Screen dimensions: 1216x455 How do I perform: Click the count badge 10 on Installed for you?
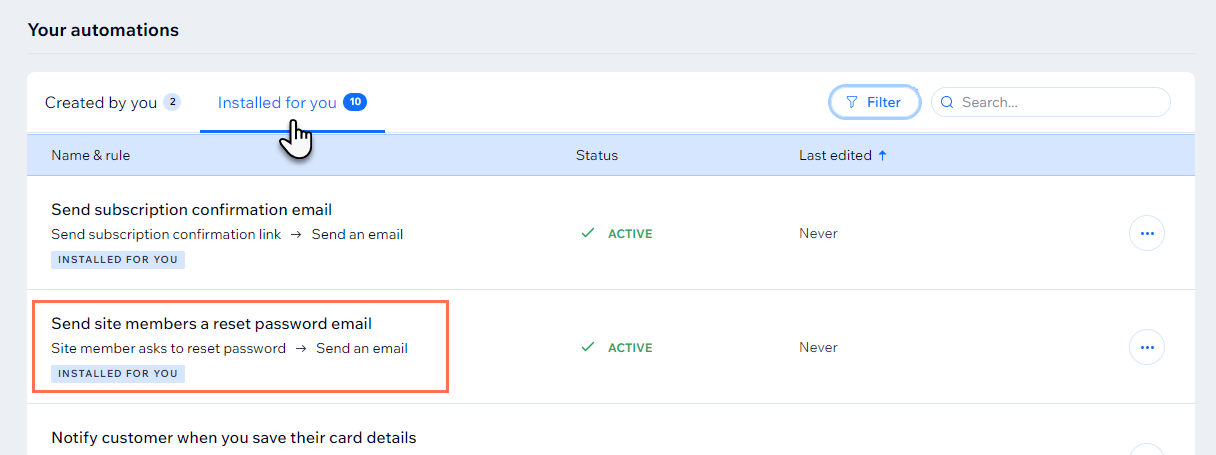click(355, 102)
